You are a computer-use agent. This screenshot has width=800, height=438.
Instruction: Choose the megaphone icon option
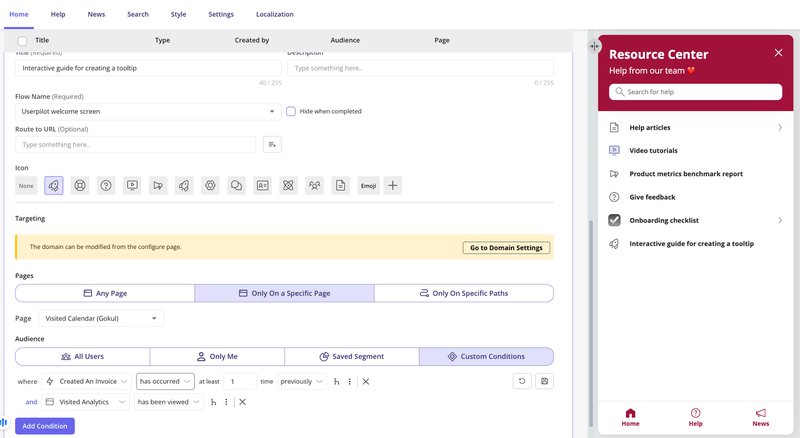pyautogui.click(x=158, y=185)
